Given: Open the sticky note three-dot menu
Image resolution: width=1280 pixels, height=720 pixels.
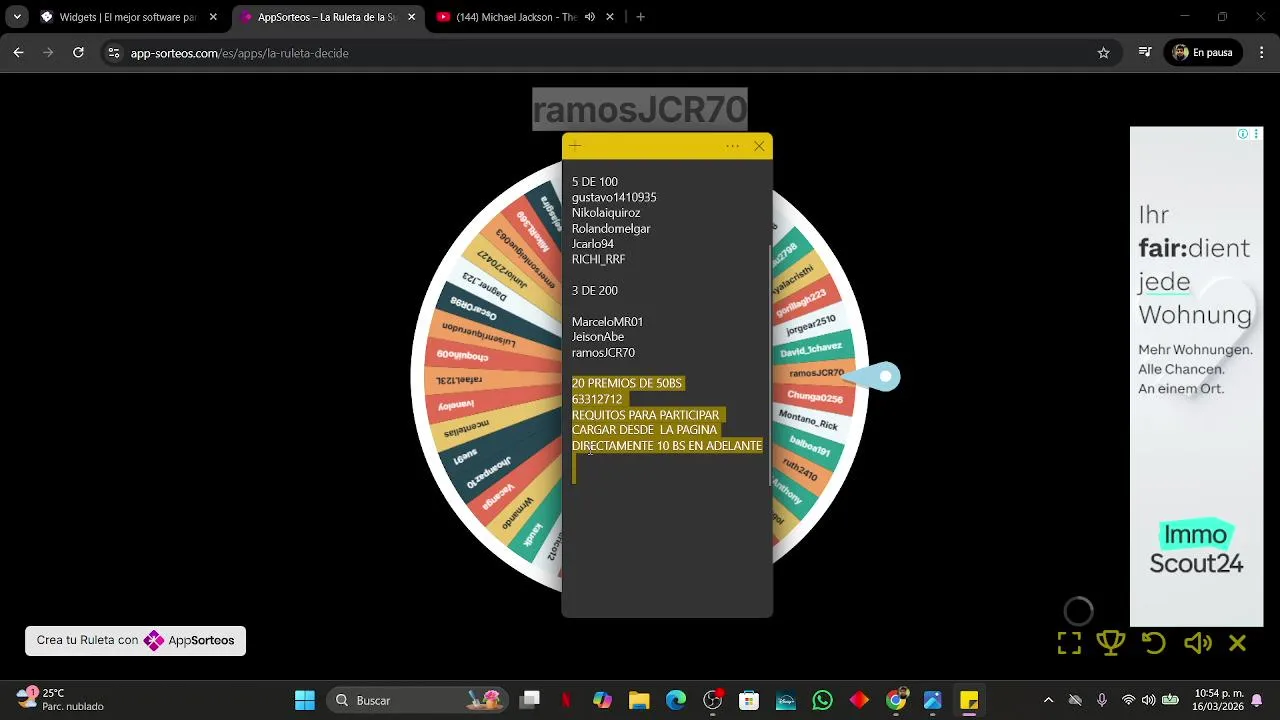Looking at the screenshot, I should click(x=733, y=146).
